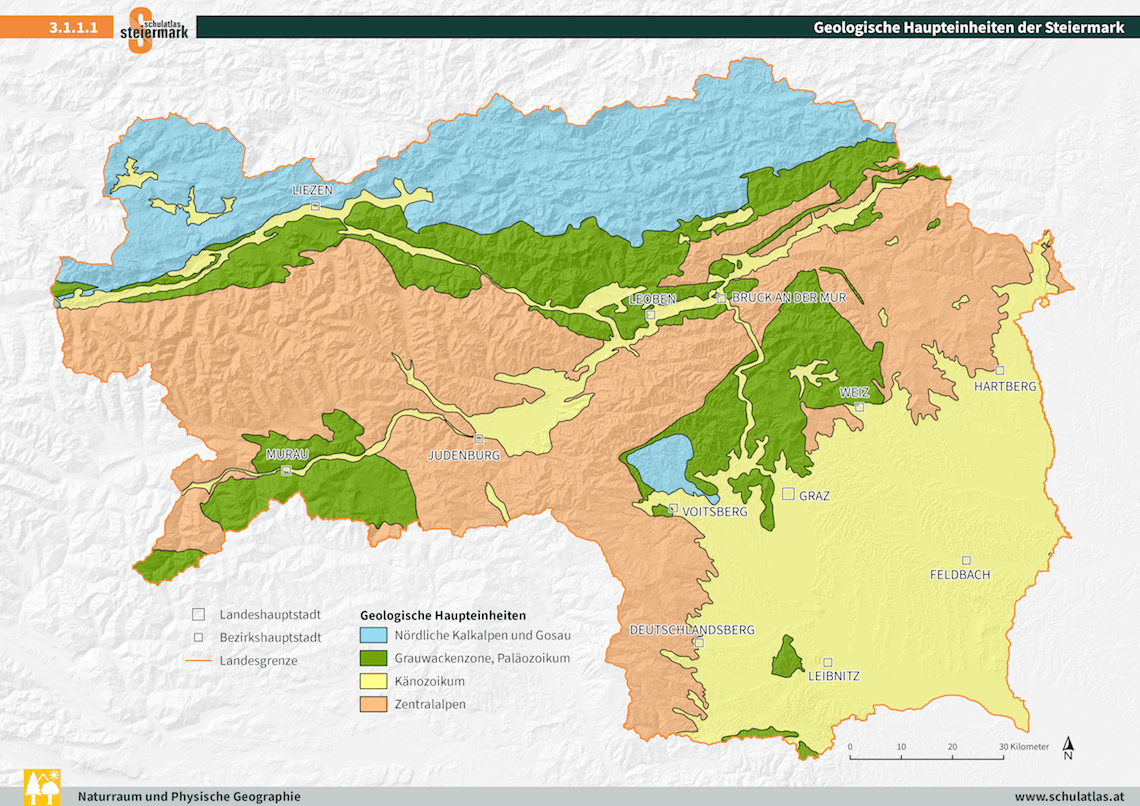Viewport: 1140px width, 806px height.
Task: Click the Nördliche Kalkalpen und Gosau label
Action: point(483,635)
